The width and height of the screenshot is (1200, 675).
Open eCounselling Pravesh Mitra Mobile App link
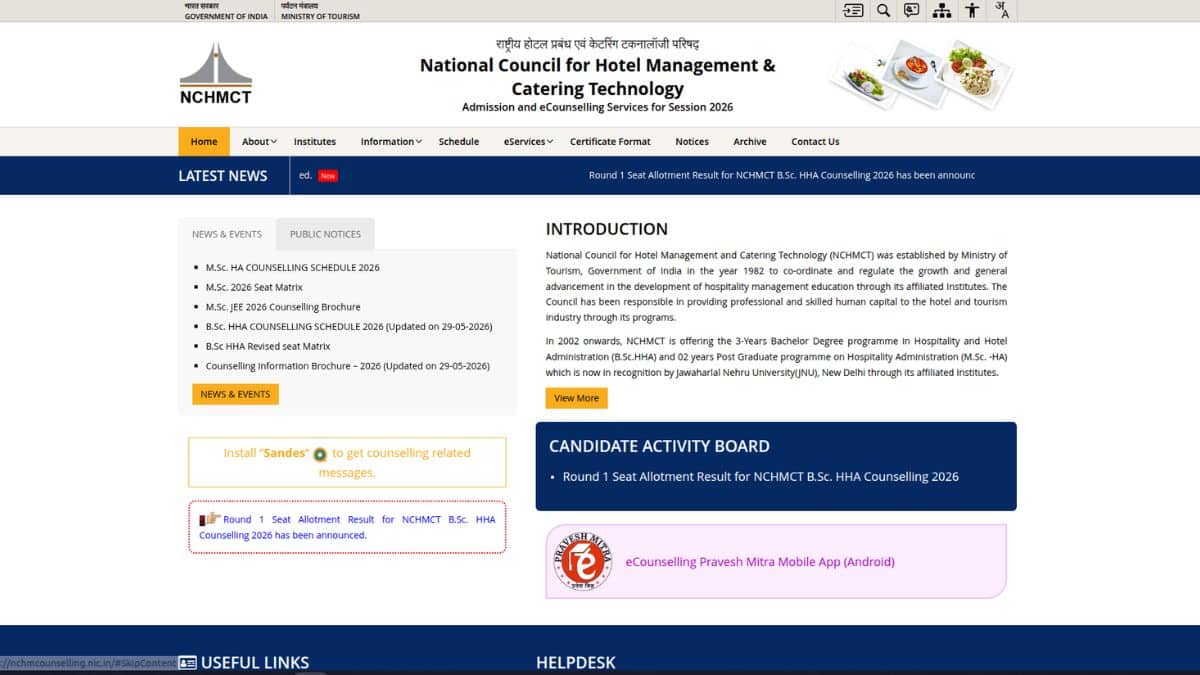760,562
